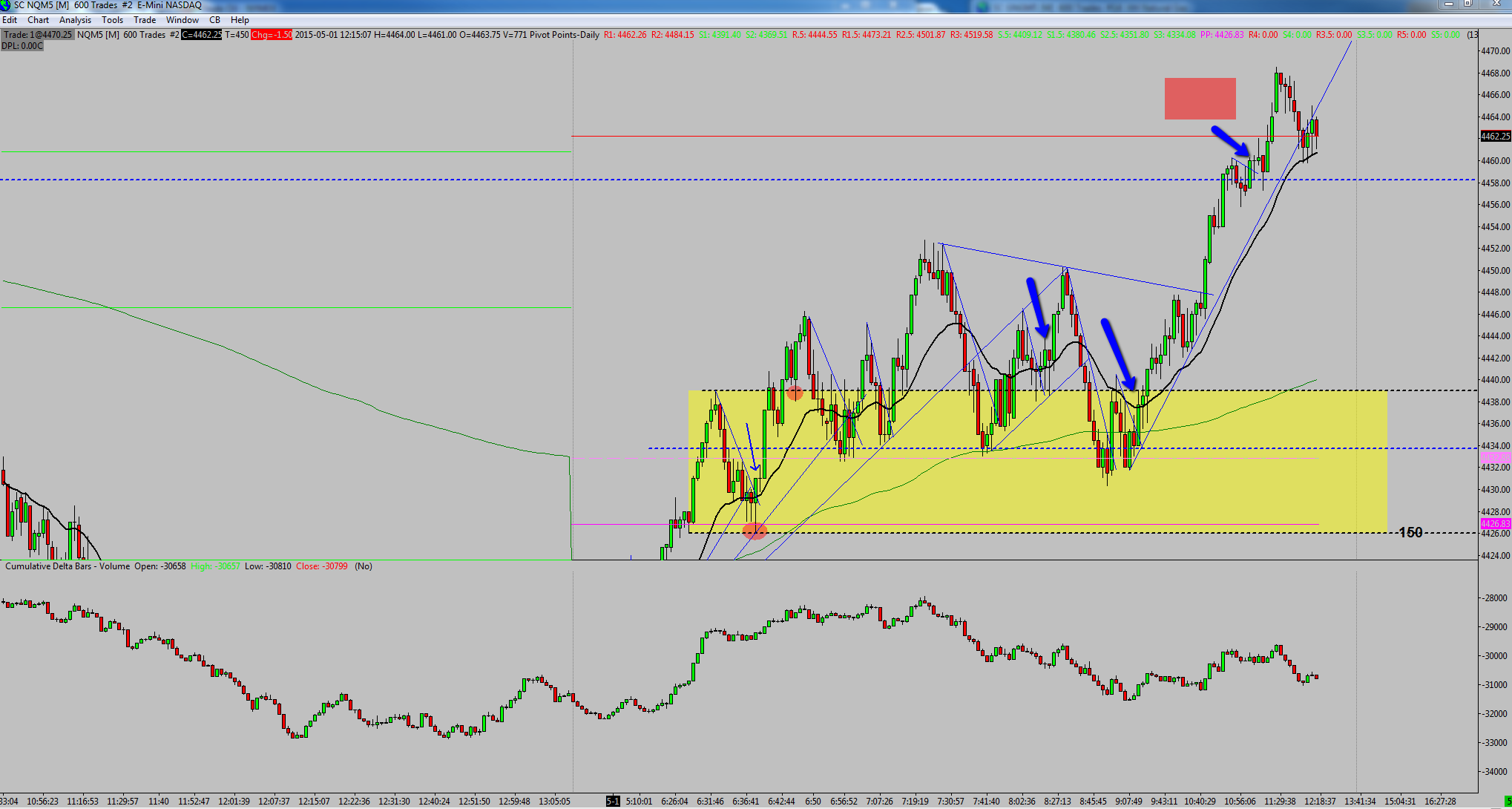Click the S2.5: 4351.80 pivot value

point(1125,35)
